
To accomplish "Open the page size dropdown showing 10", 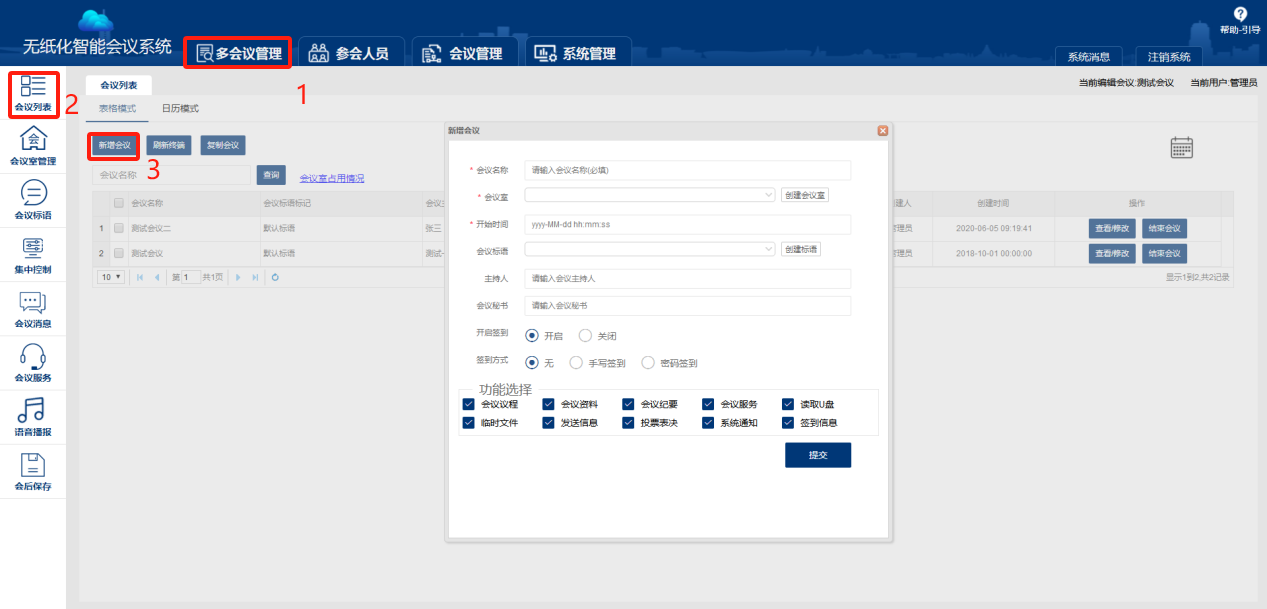I will 111,276.
